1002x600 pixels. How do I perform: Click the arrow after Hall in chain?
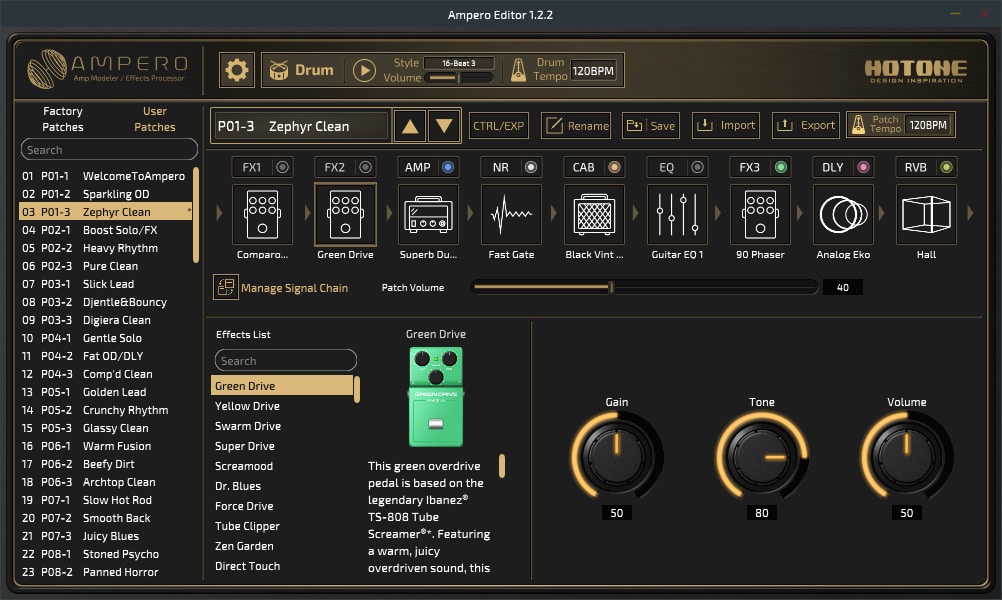point(970,213)
